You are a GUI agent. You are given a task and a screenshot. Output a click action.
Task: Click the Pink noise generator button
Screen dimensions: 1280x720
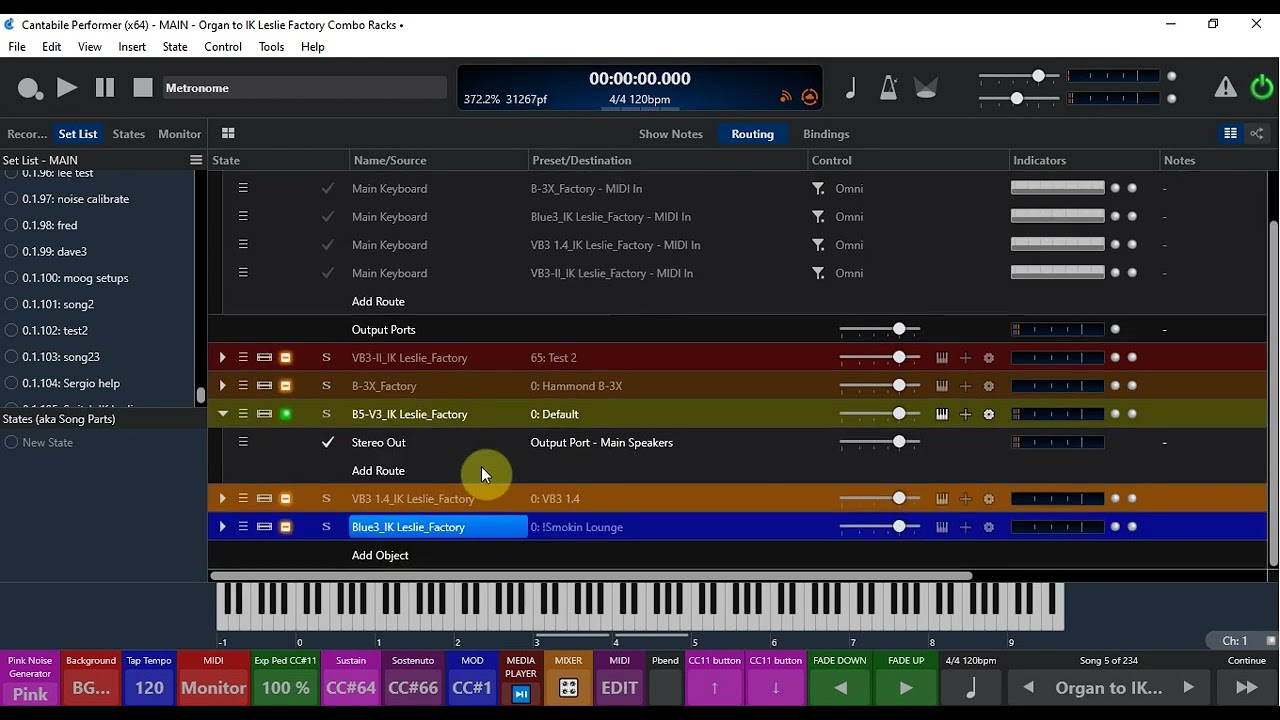coord(30,680)
